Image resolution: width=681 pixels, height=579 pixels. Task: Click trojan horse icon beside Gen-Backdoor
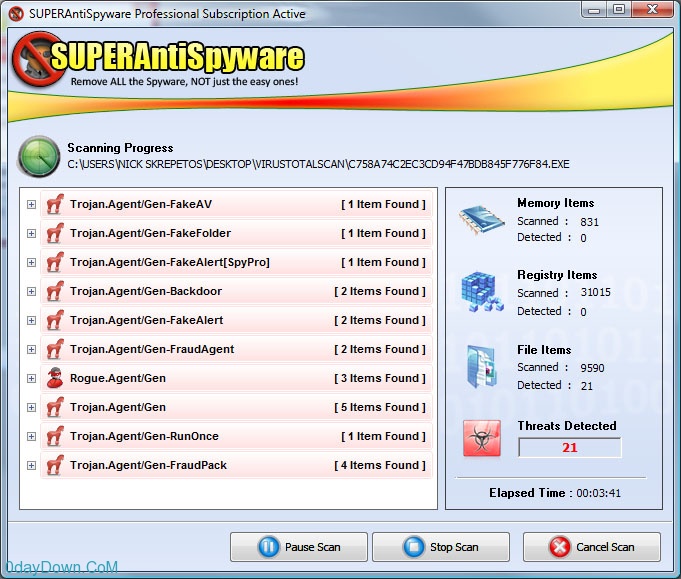[x=55, y=291]
